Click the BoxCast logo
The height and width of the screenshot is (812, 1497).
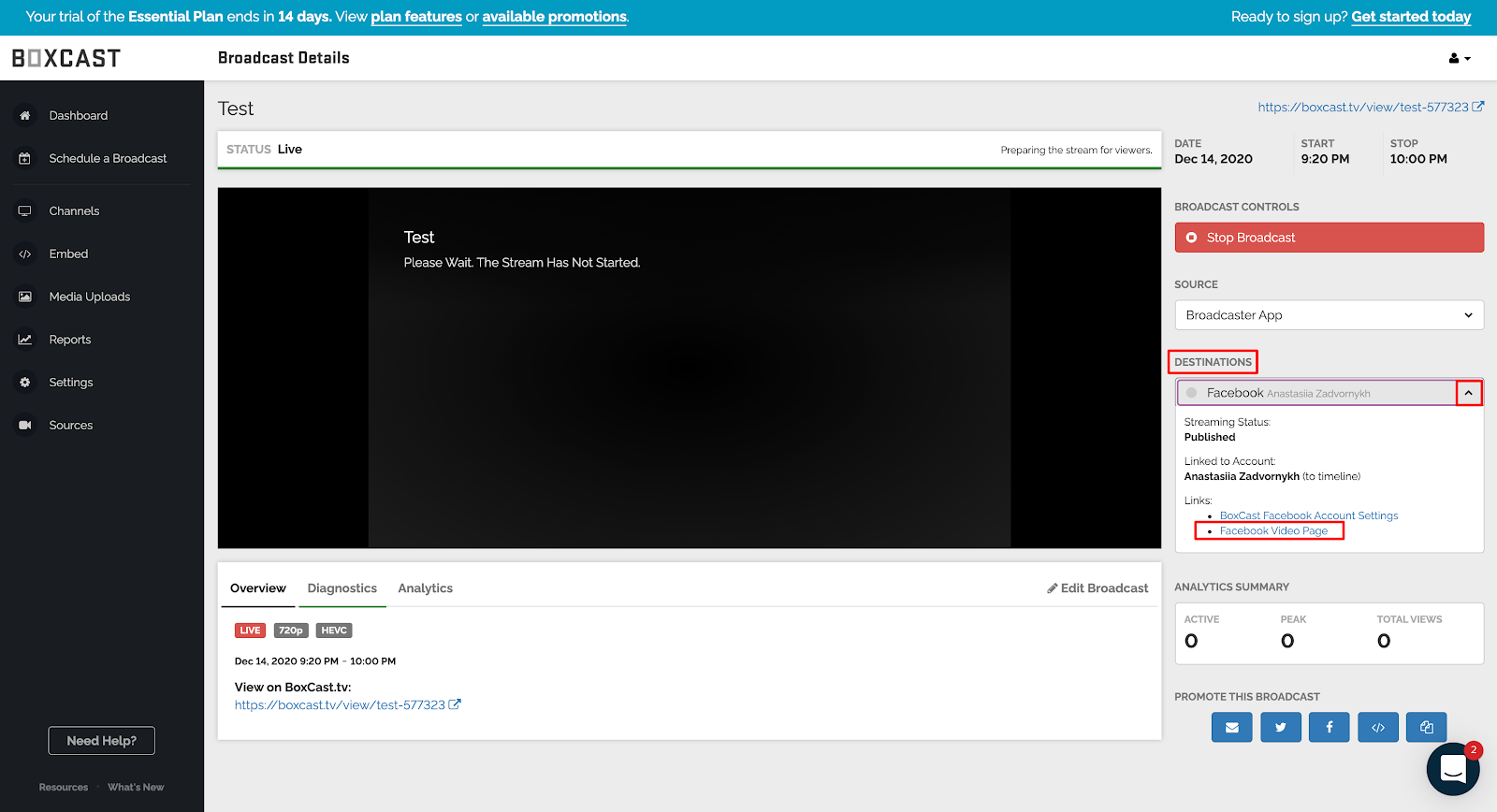(66, 58)
